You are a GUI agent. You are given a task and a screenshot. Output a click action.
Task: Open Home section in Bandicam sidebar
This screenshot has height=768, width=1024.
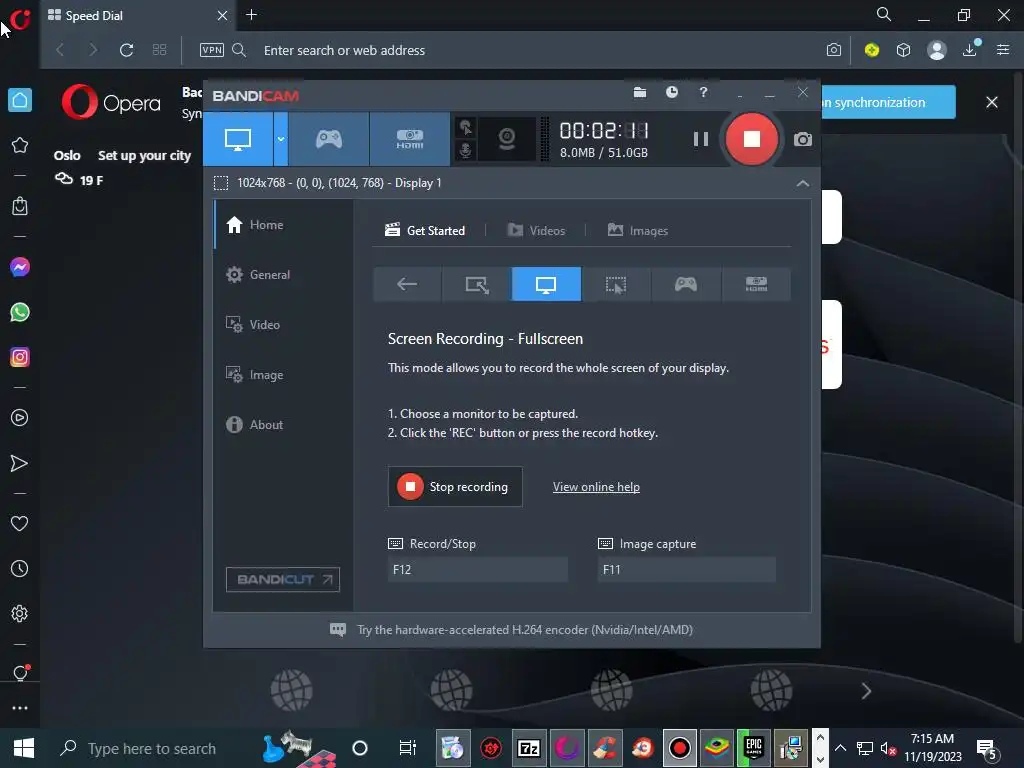pyautogui.click(x=283, y=225)
